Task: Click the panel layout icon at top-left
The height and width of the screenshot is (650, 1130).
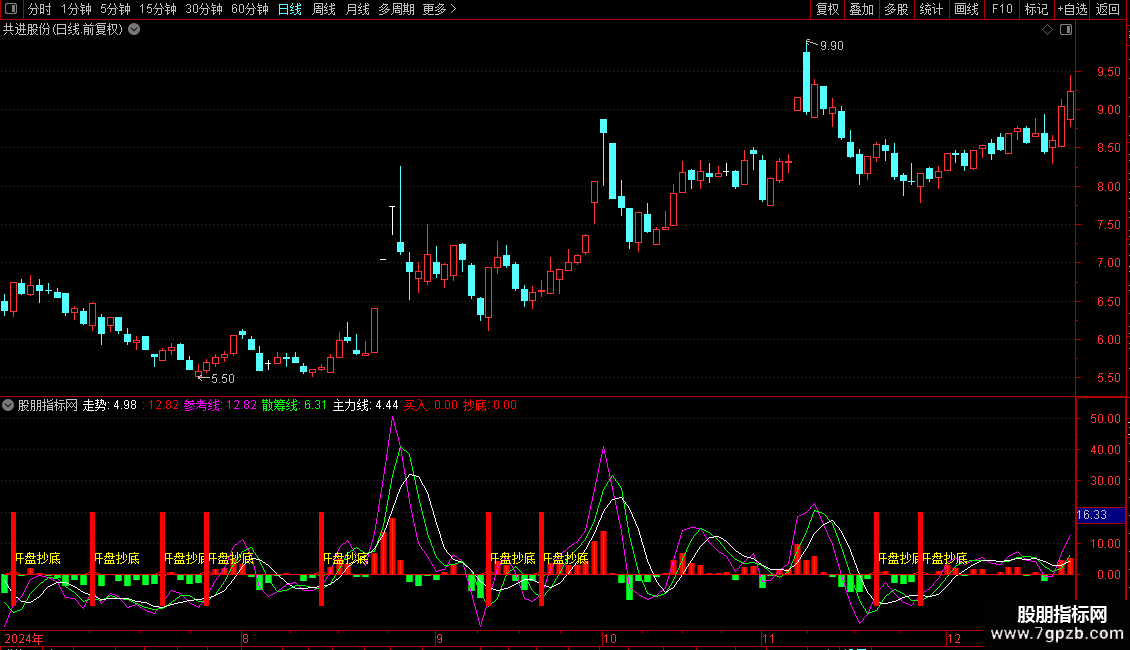Action: point(11,9)
